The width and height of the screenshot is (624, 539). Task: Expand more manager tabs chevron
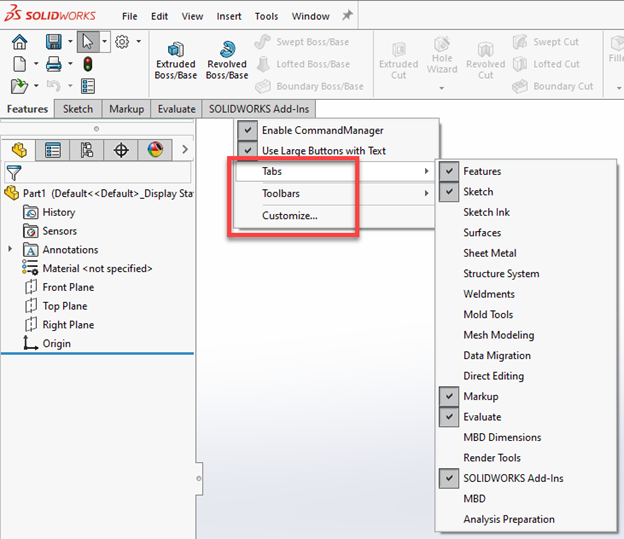tap(185, 150)
